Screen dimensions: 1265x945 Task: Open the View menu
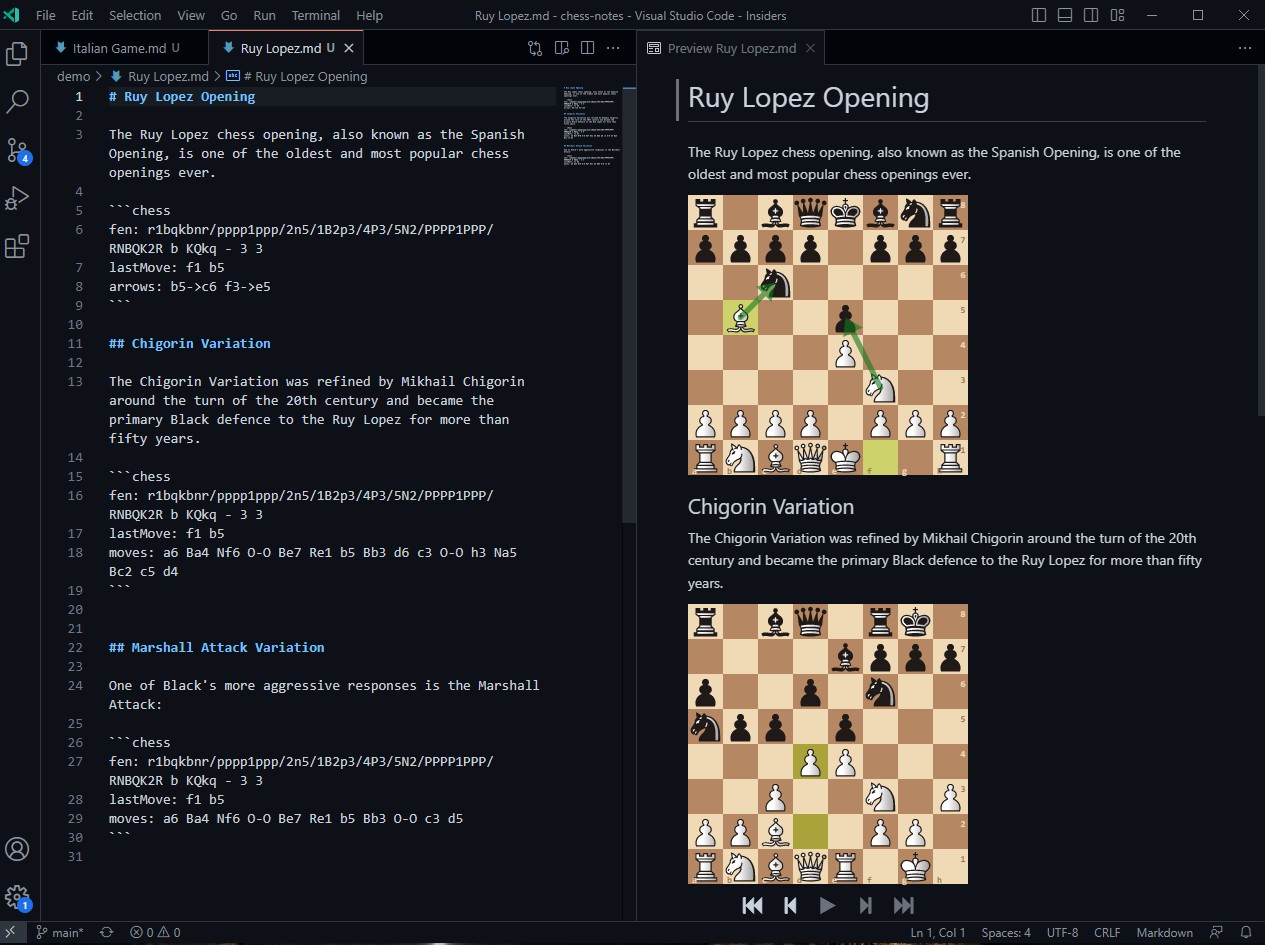(191, 15)
